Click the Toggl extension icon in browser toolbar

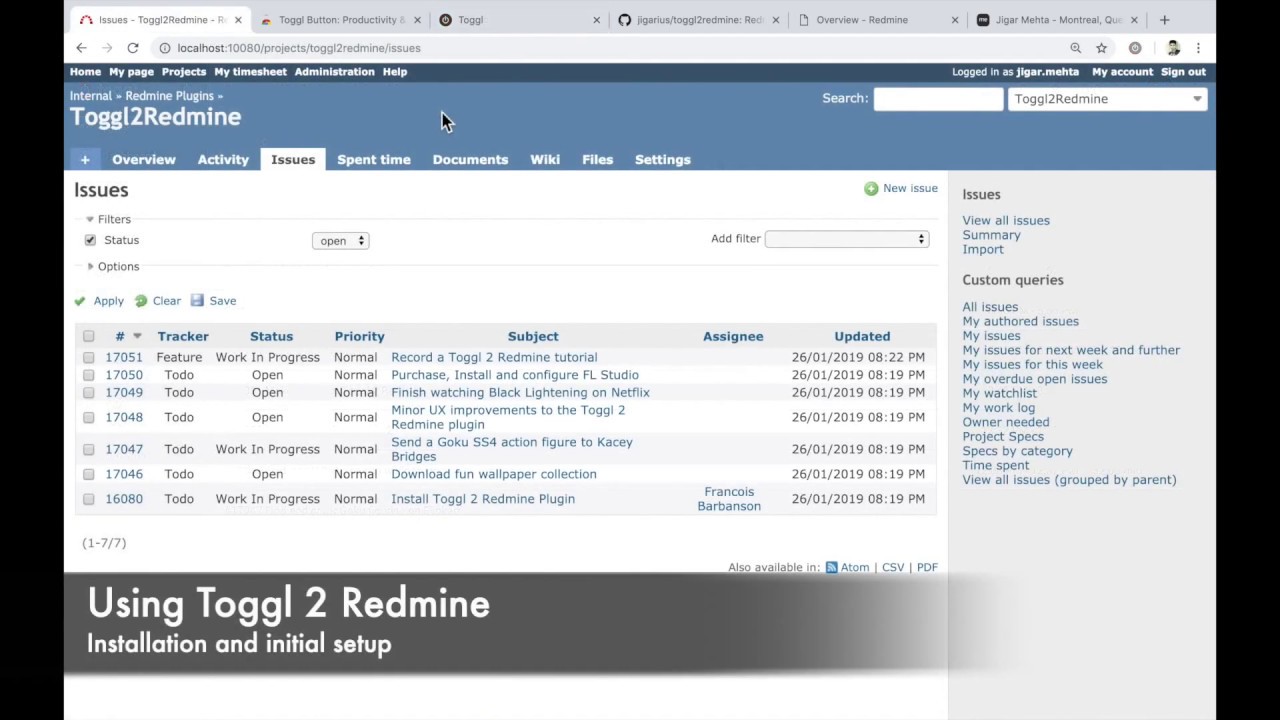coord(1135,48)
